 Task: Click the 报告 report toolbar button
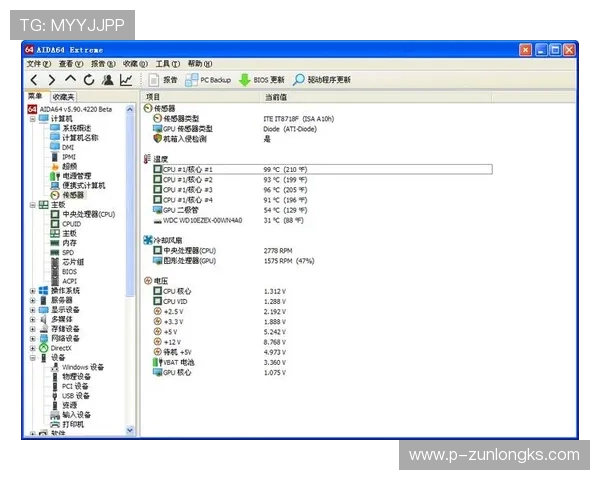pyautogui.click(x=164, y=80)
